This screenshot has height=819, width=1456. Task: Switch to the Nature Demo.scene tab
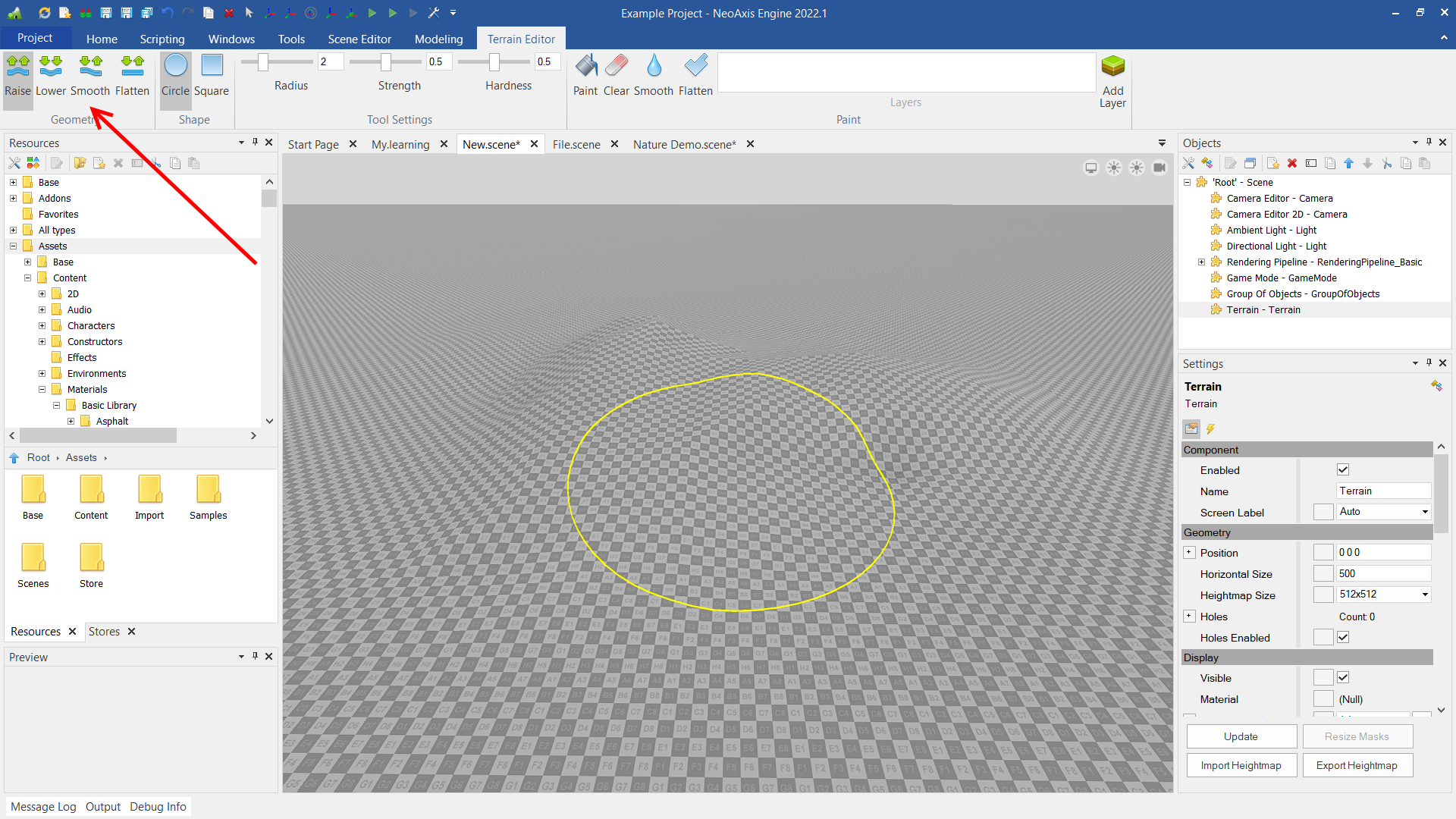coord(684,144)
